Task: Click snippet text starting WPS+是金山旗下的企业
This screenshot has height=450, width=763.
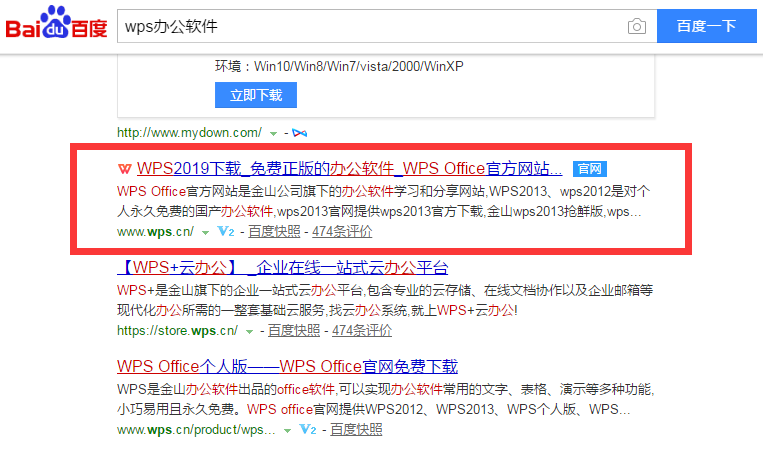Action: tap(385, 300)
